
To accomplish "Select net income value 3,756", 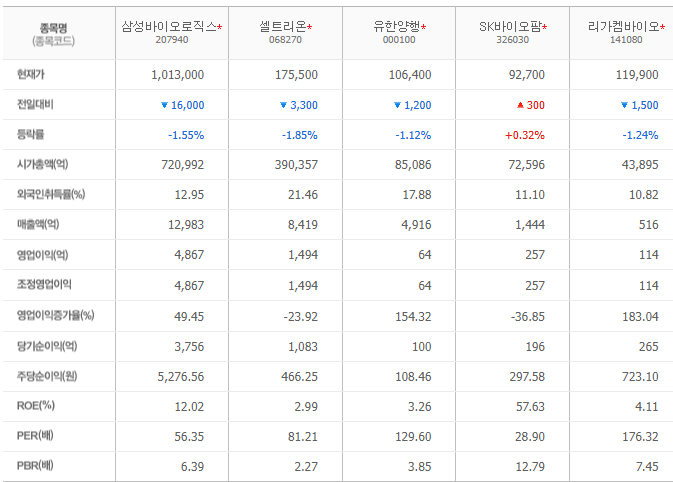I will tap(189, 347).
